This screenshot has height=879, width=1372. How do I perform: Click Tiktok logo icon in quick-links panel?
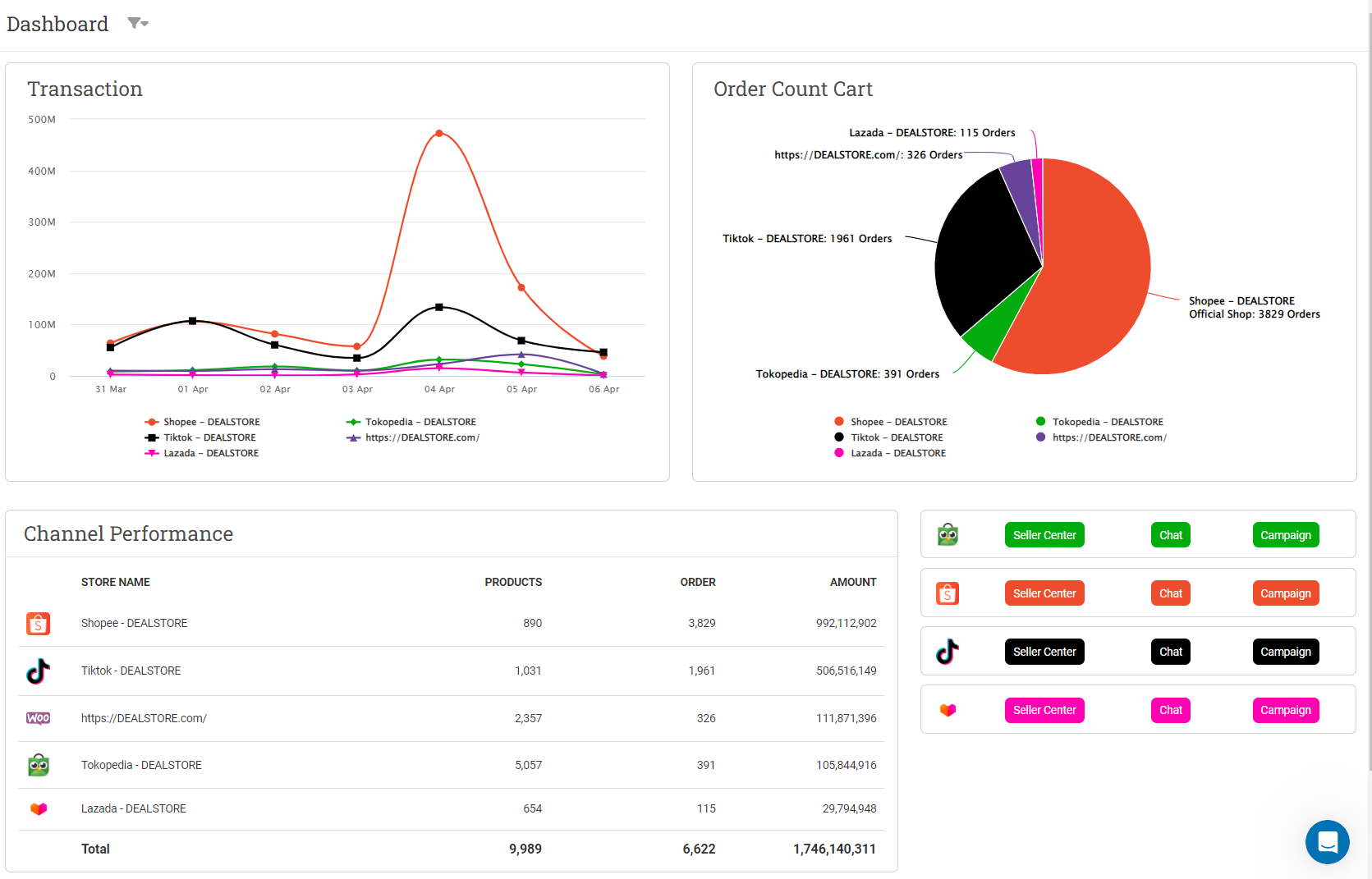(x=948, y=652)
